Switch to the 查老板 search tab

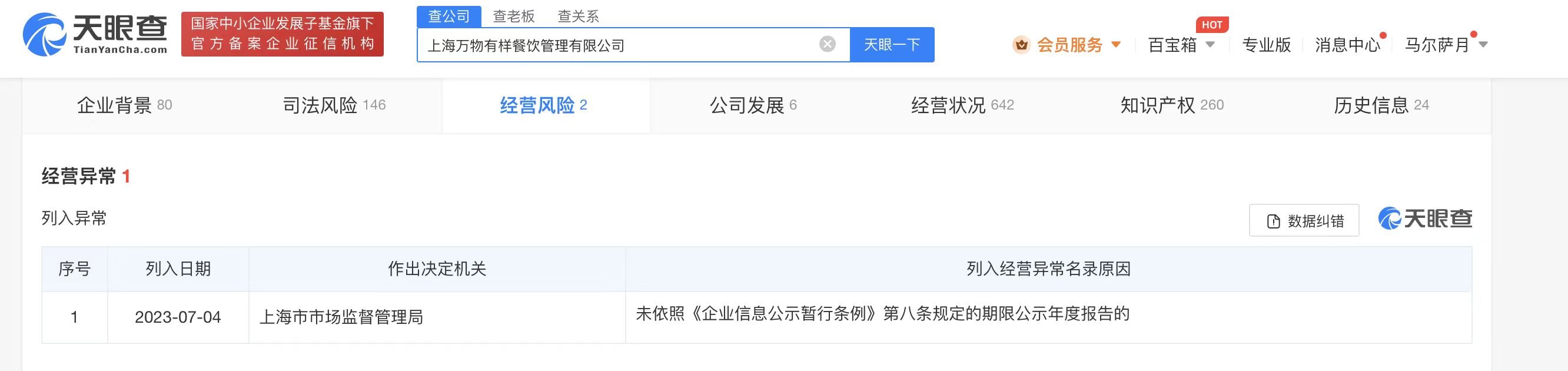click(x=514, y=16)
